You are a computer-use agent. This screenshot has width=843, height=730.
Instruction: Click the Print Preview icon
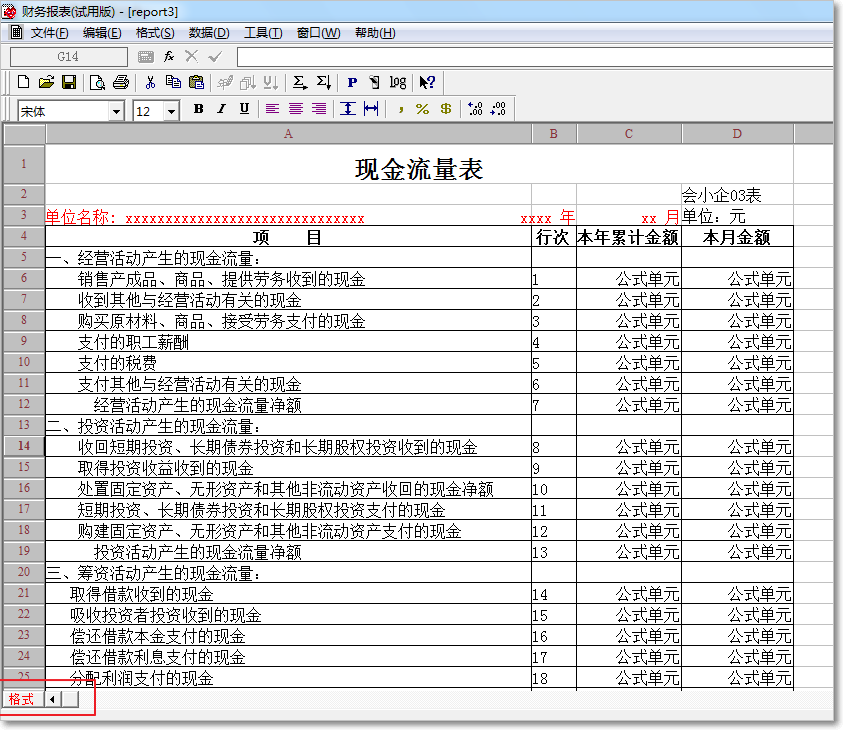click(96, 82)
